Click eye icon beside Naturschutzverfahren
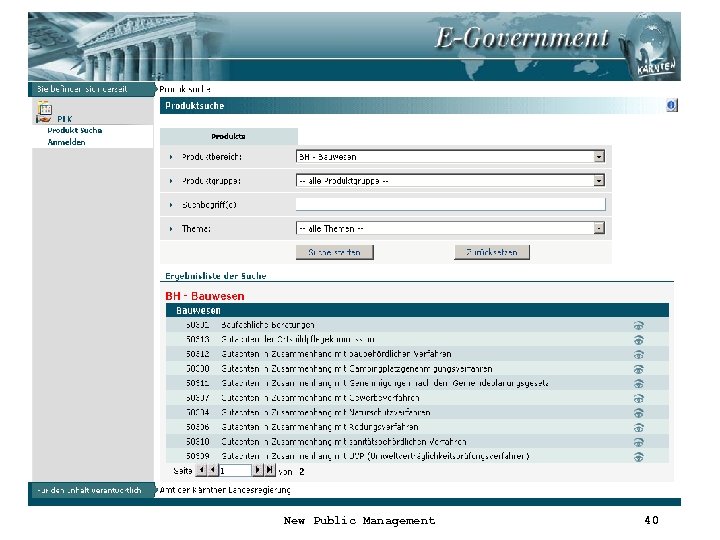The image size is (720, 540). pyautogui.click(x=638, y=413)
